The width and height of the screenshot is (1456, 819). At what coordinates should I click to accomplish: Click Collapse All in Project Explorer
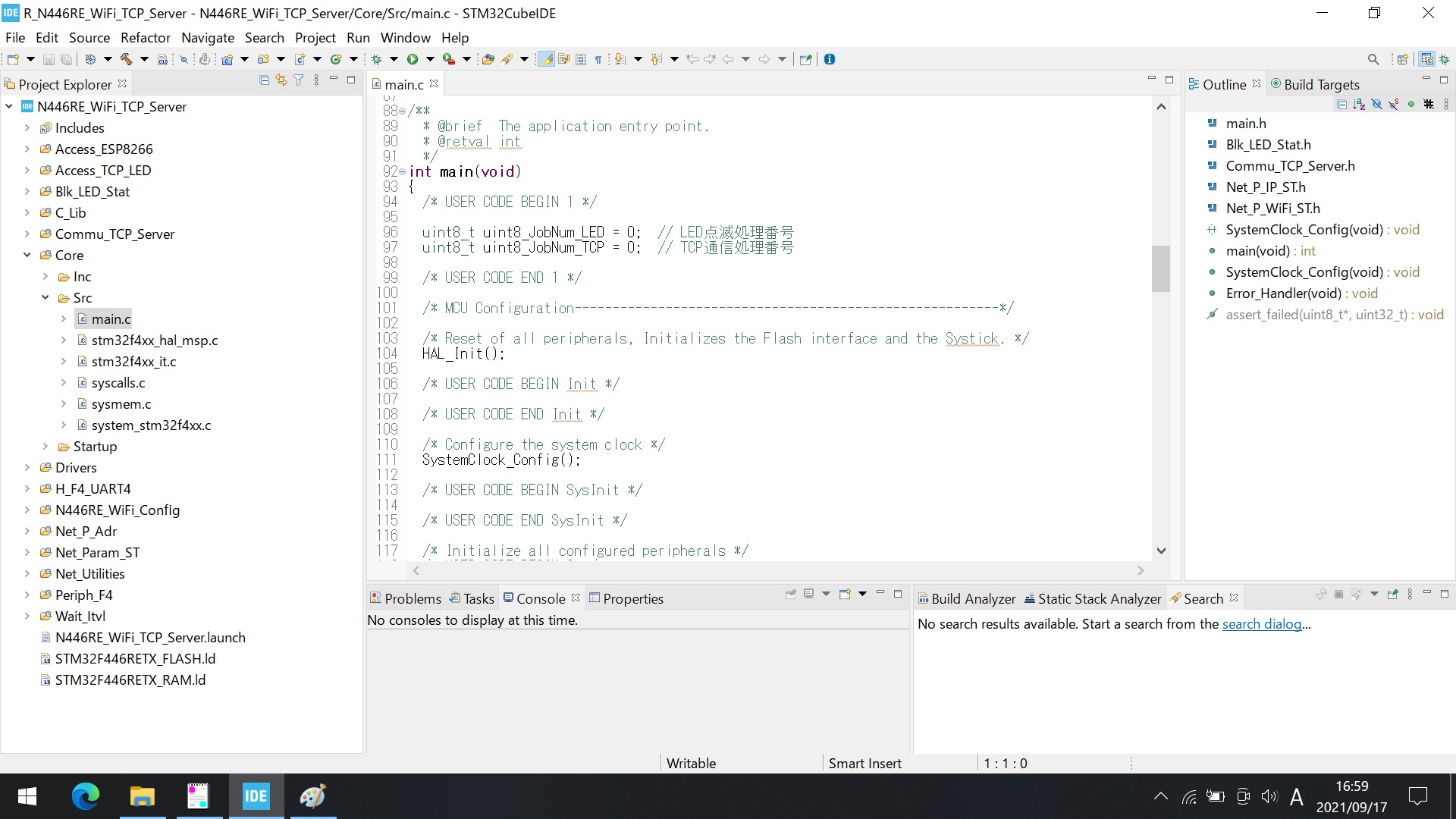(264, 80)
